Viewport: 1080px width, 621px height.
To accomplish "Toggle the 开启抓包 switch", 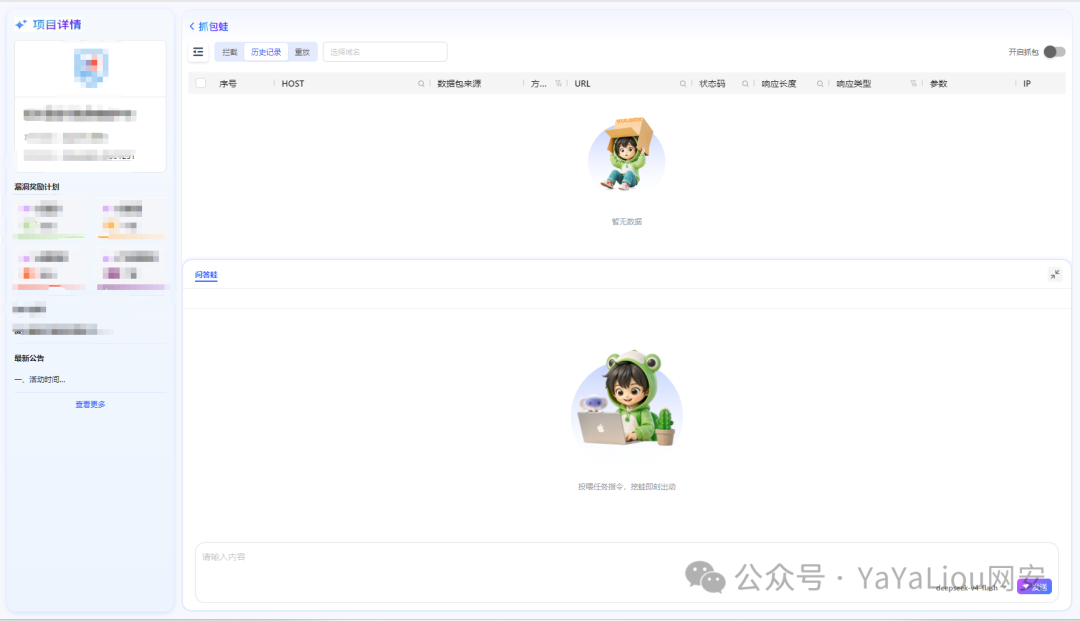I will 1054,52.
